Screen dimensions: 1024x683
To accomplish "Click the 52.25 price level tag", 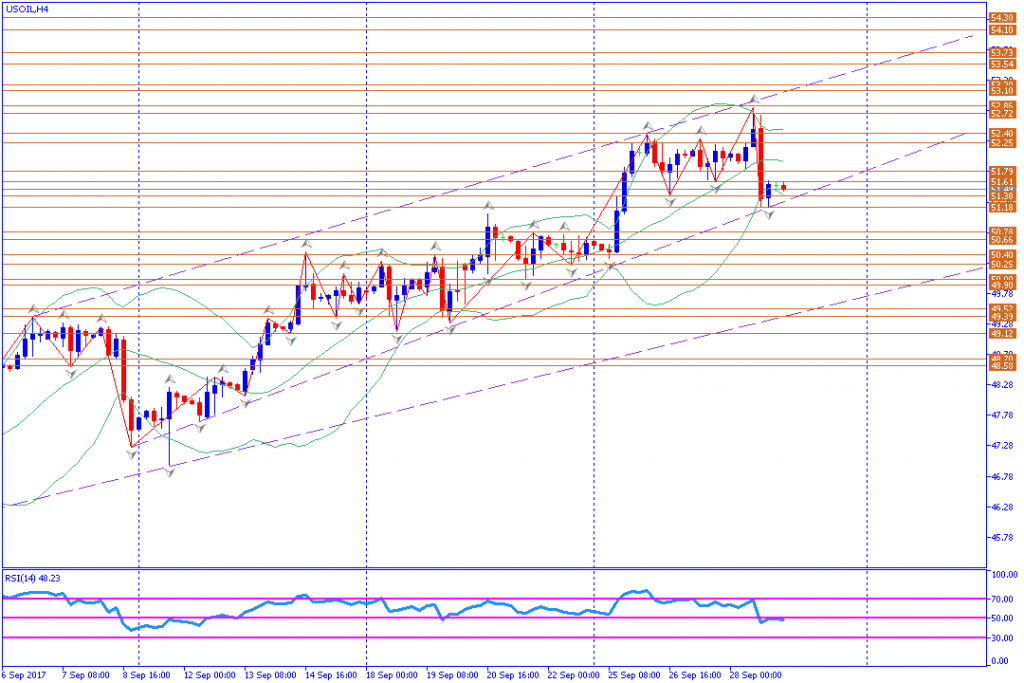I will click(x=1002, y=142).
